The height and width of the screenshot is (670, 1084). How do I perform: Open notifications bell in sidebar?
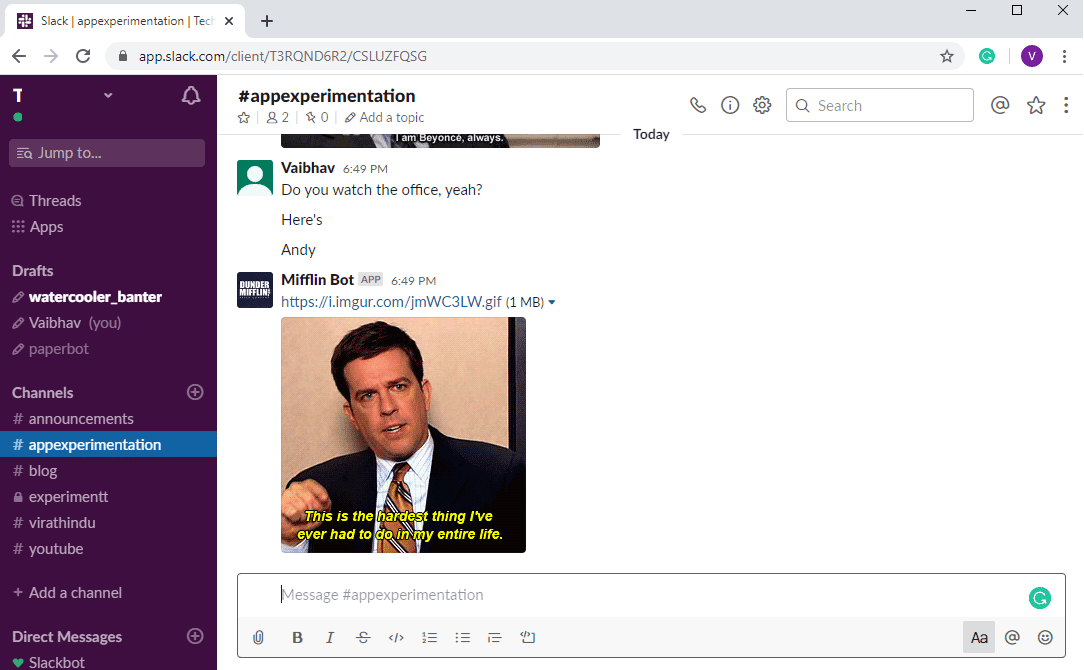pos(191,96)
